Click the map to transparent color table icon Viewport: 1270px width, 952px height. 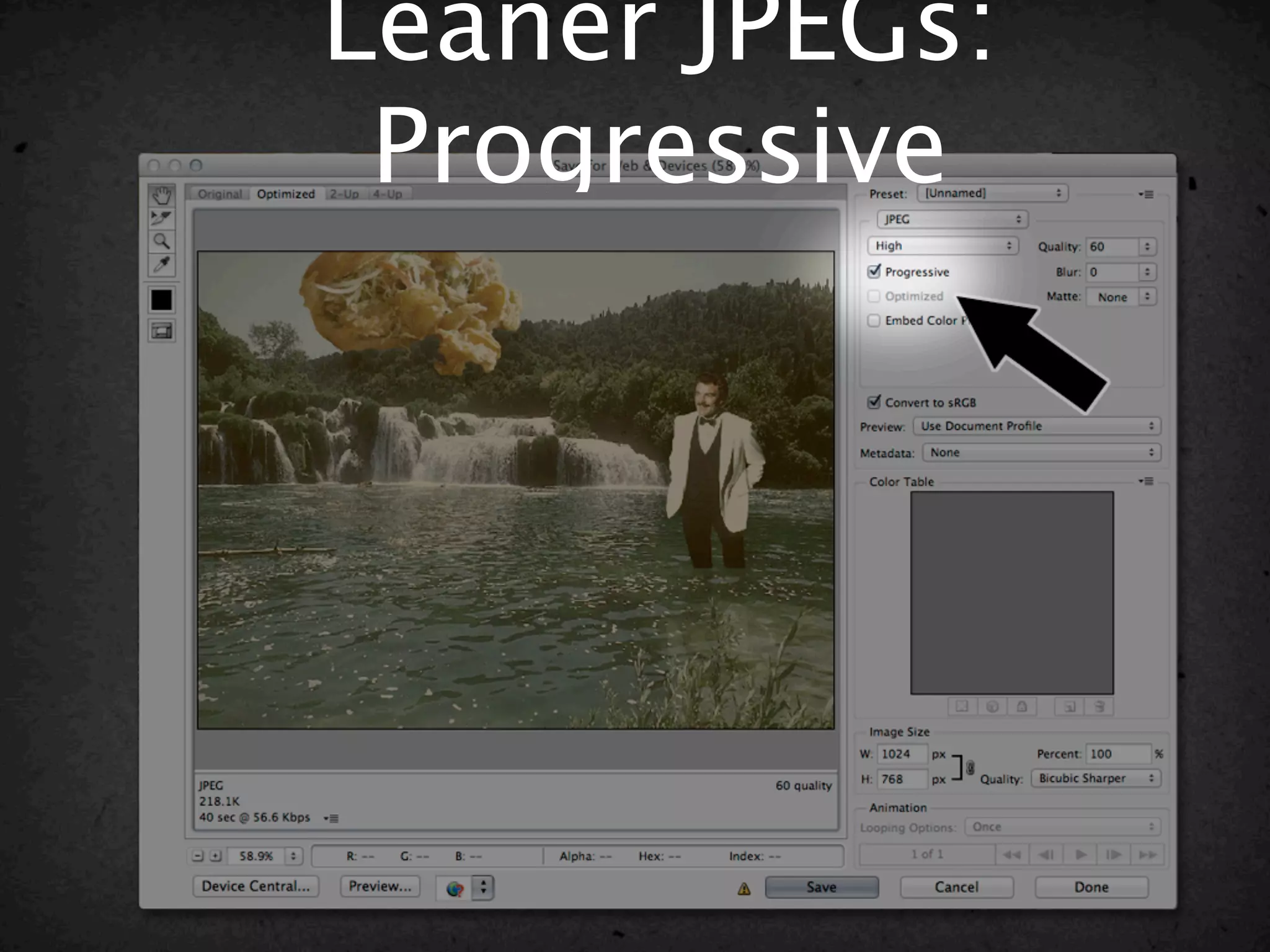pos(962,707)
